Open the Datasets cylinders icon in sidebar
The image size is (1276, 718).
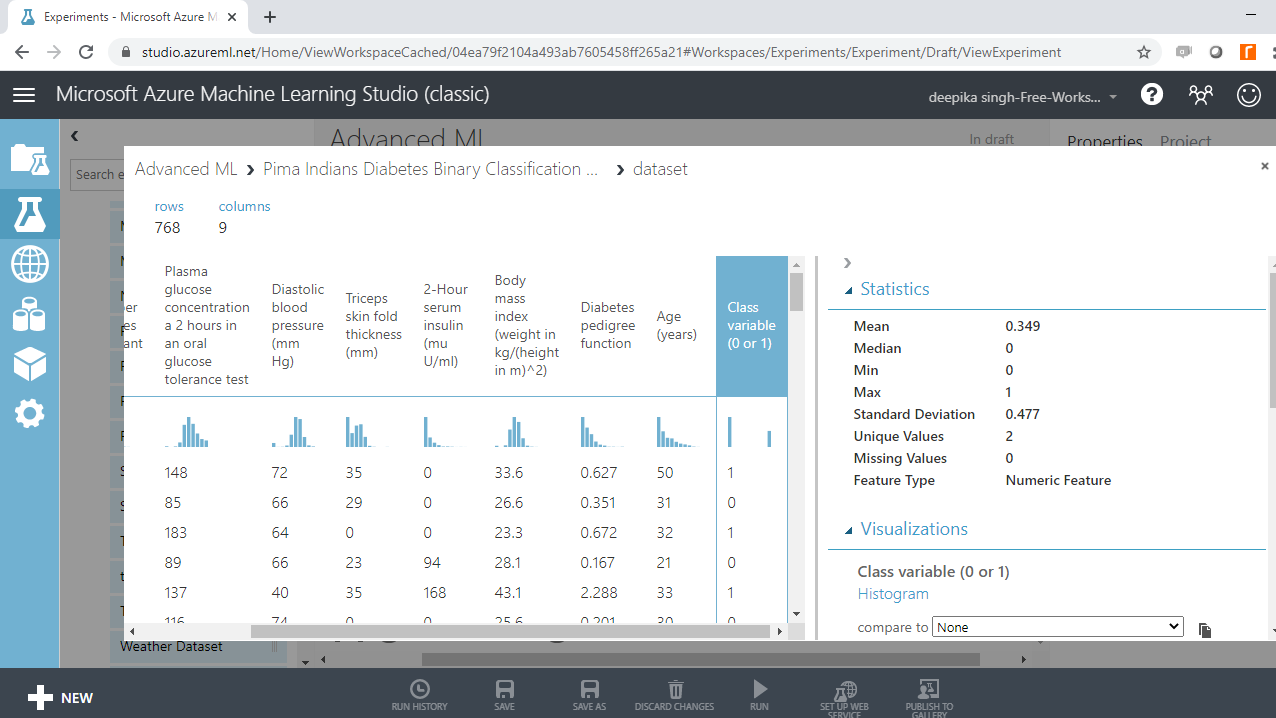(29, 315)
